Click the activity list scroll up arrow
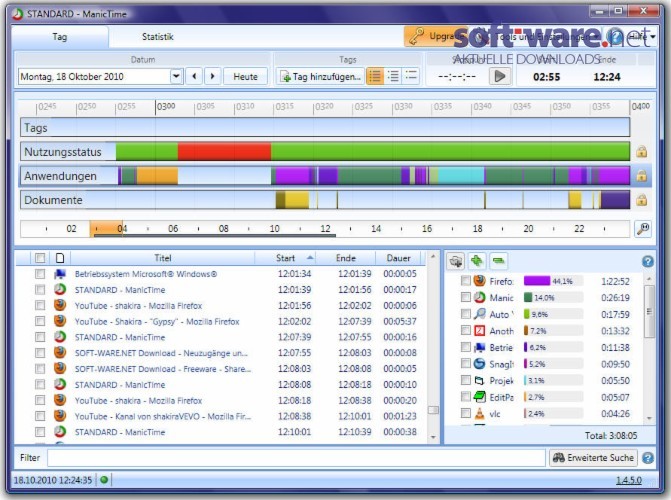This screenshot has width=671, height=500. [x=433, y=256]
